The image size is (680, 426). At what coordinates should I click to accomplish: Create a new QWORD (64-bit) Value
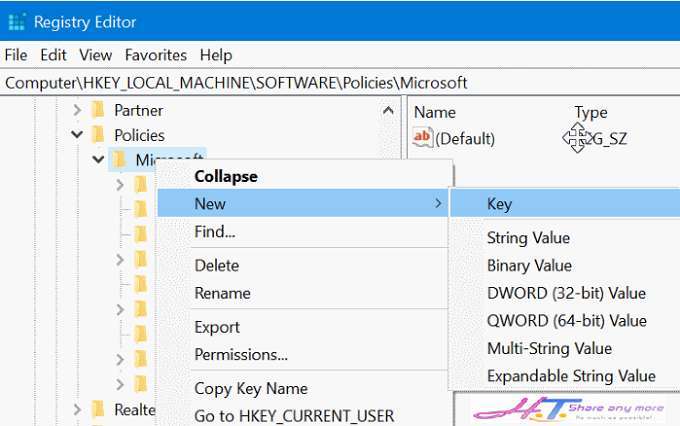coord(567,321)
